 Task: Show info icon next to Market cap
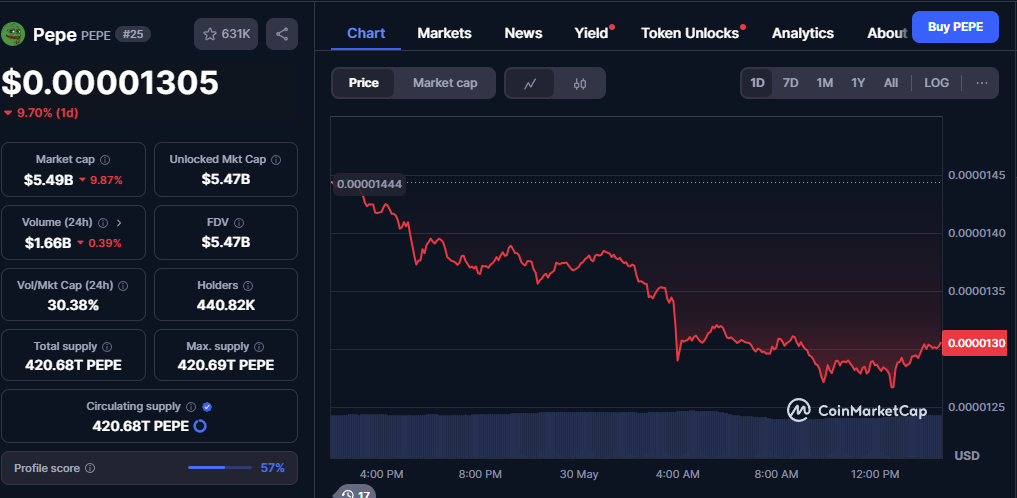pos(105,160)
